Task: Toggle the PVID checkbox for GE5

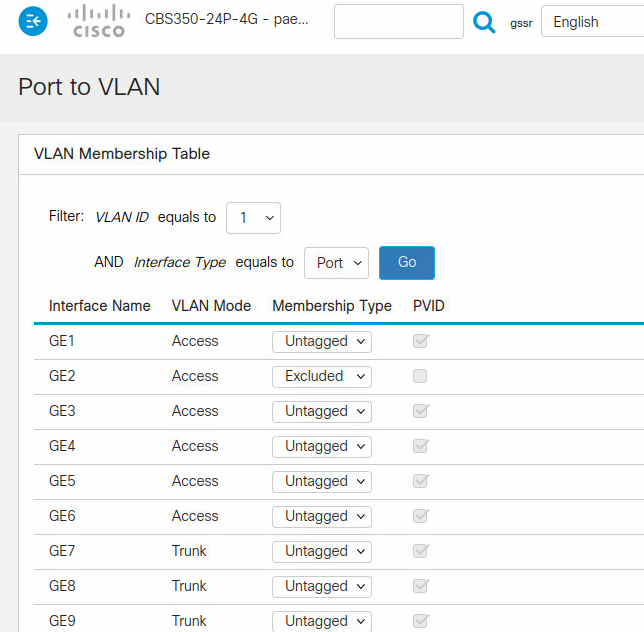Action: [420, 480]
